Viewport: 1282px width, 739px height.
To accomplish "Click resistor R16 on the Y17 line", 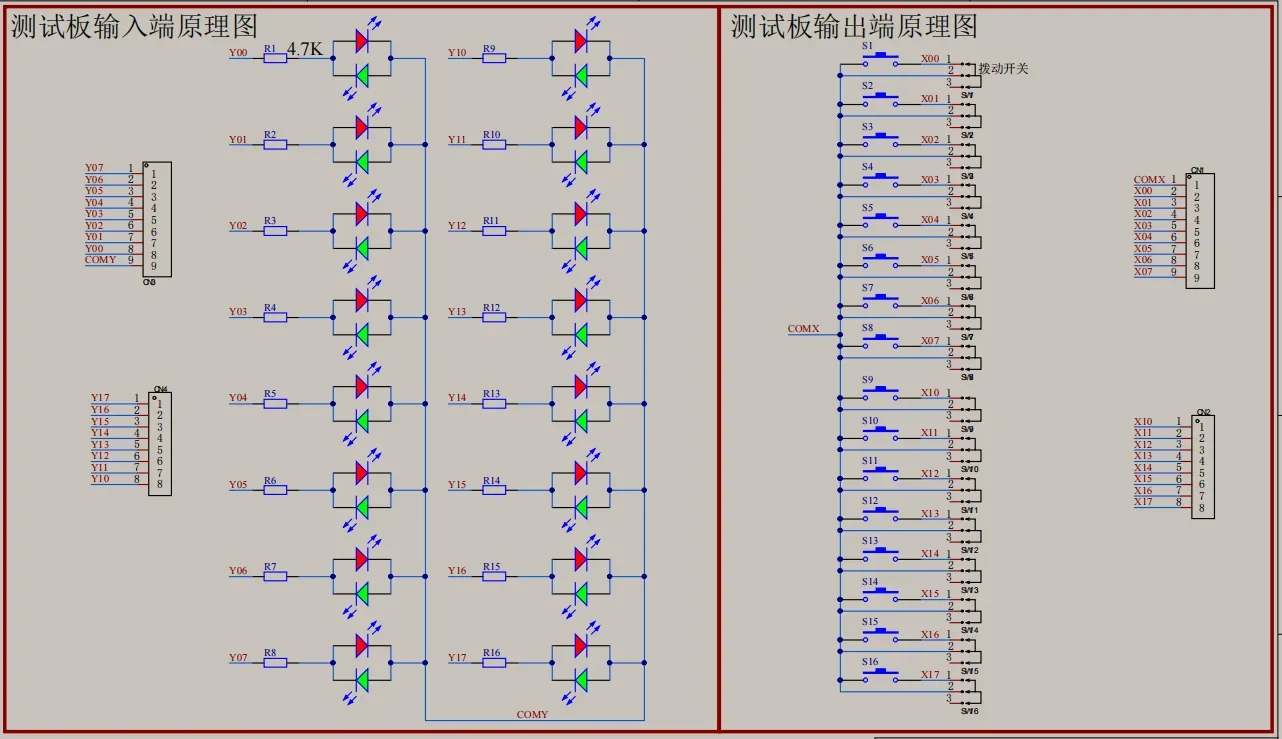I will [494, 663].
